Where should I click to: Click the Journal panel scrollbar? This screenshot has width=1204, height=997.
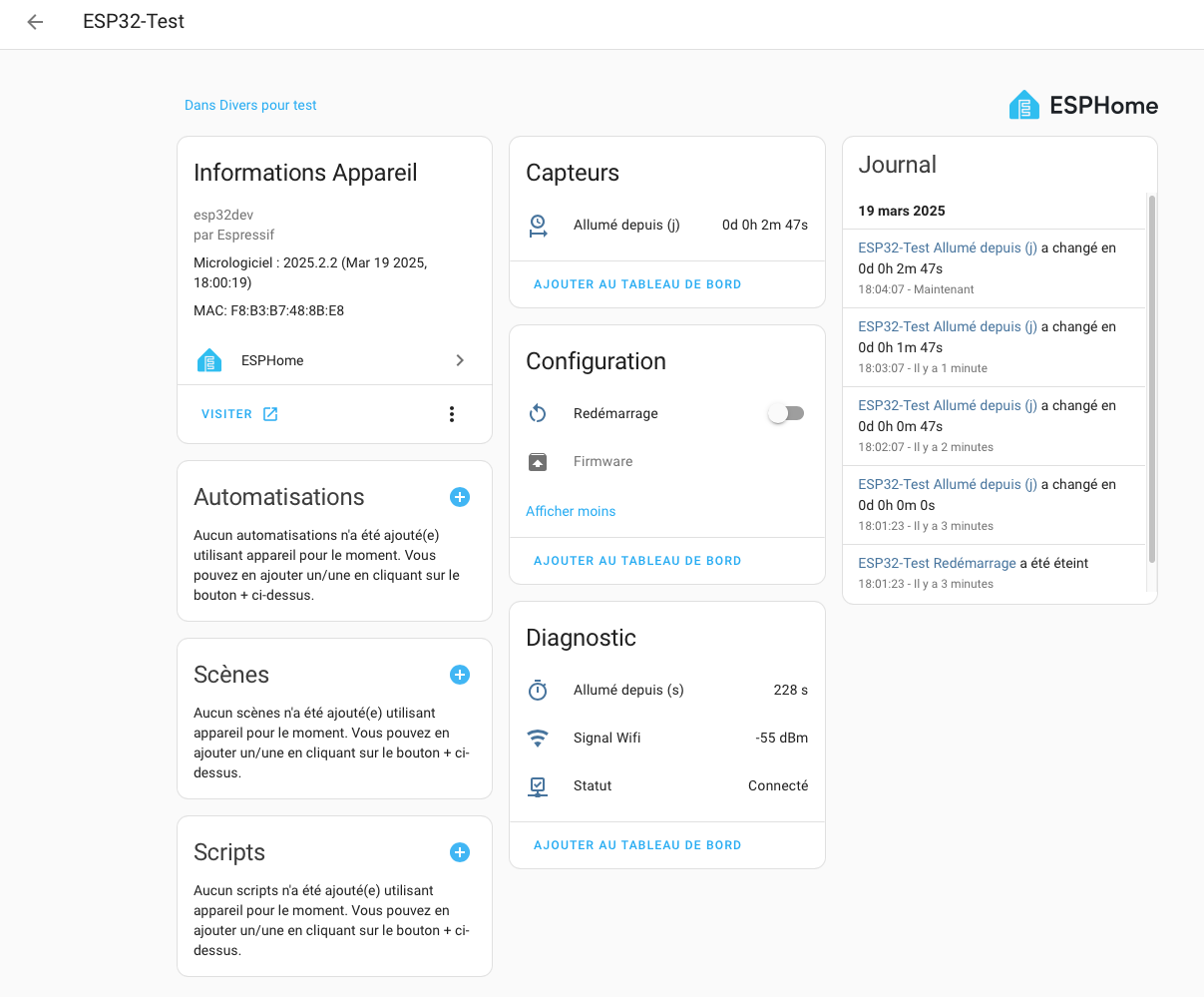[x=1152, y=379]
